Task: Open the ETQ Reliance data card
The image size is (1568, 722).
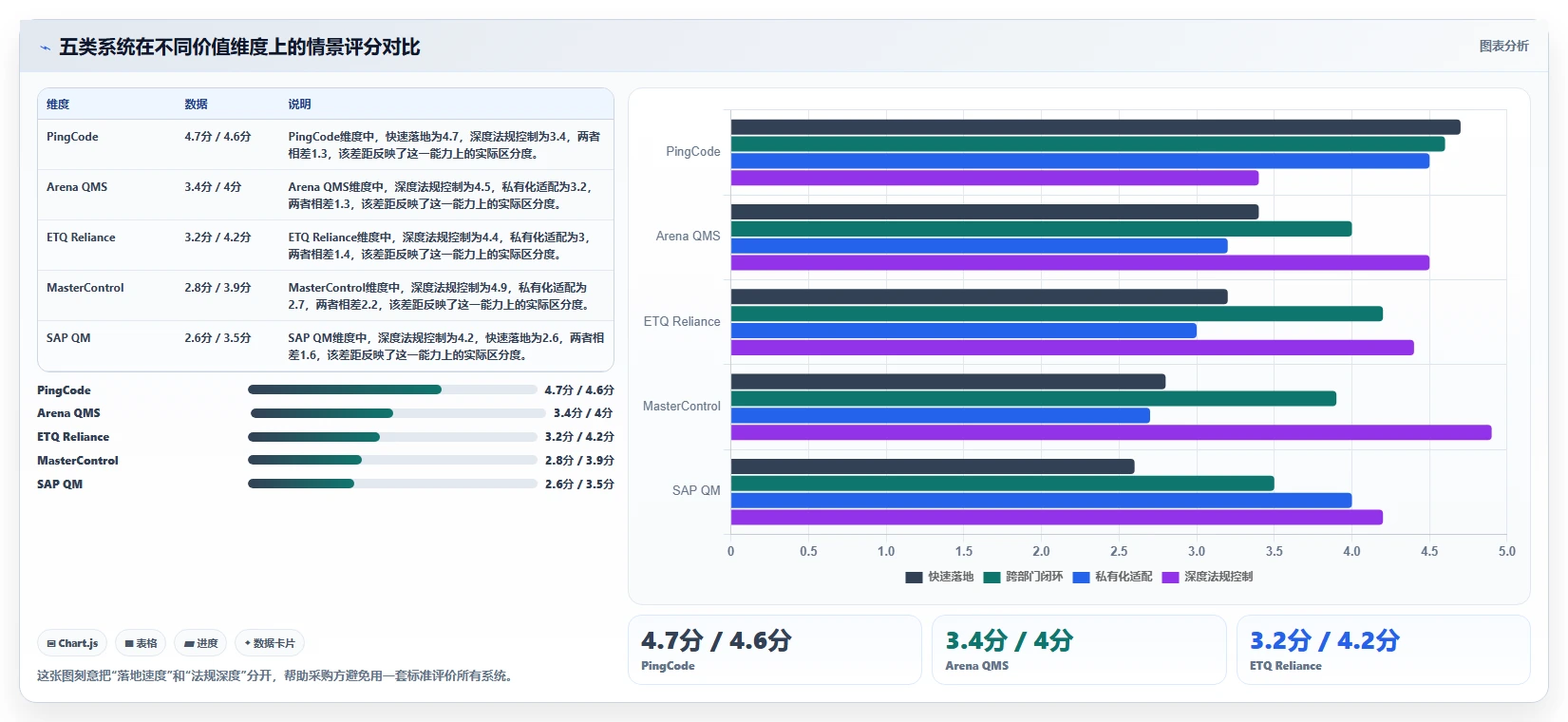Action: [x=1383, y=650]
